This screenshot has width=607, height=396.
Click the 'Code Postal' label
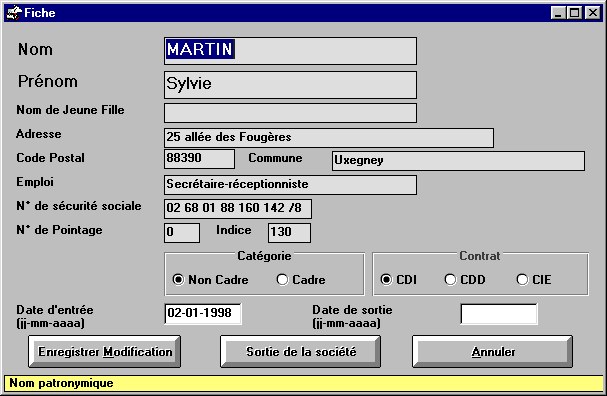tap(50, 158)
